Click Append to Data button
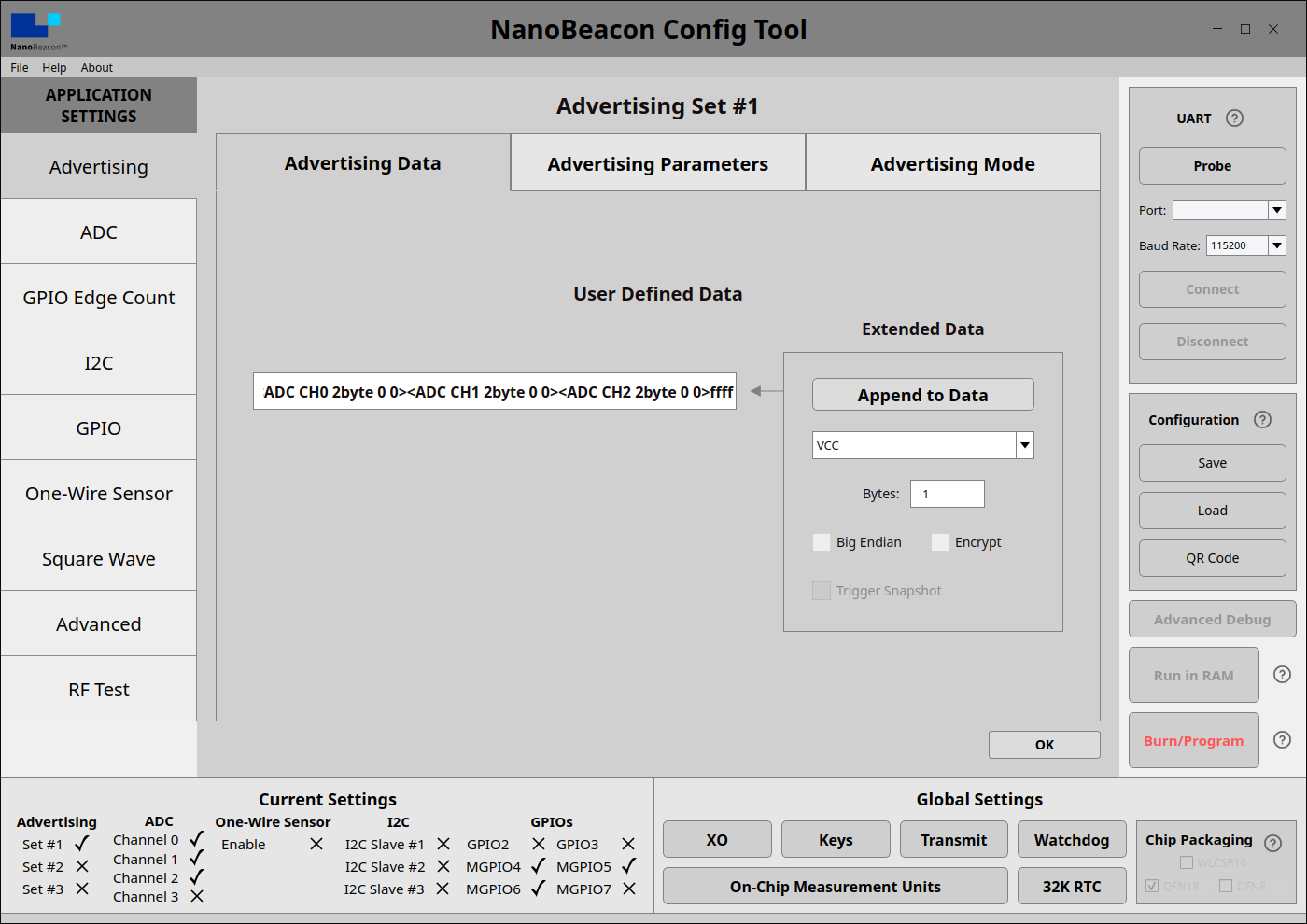 [x=923, y=395]
